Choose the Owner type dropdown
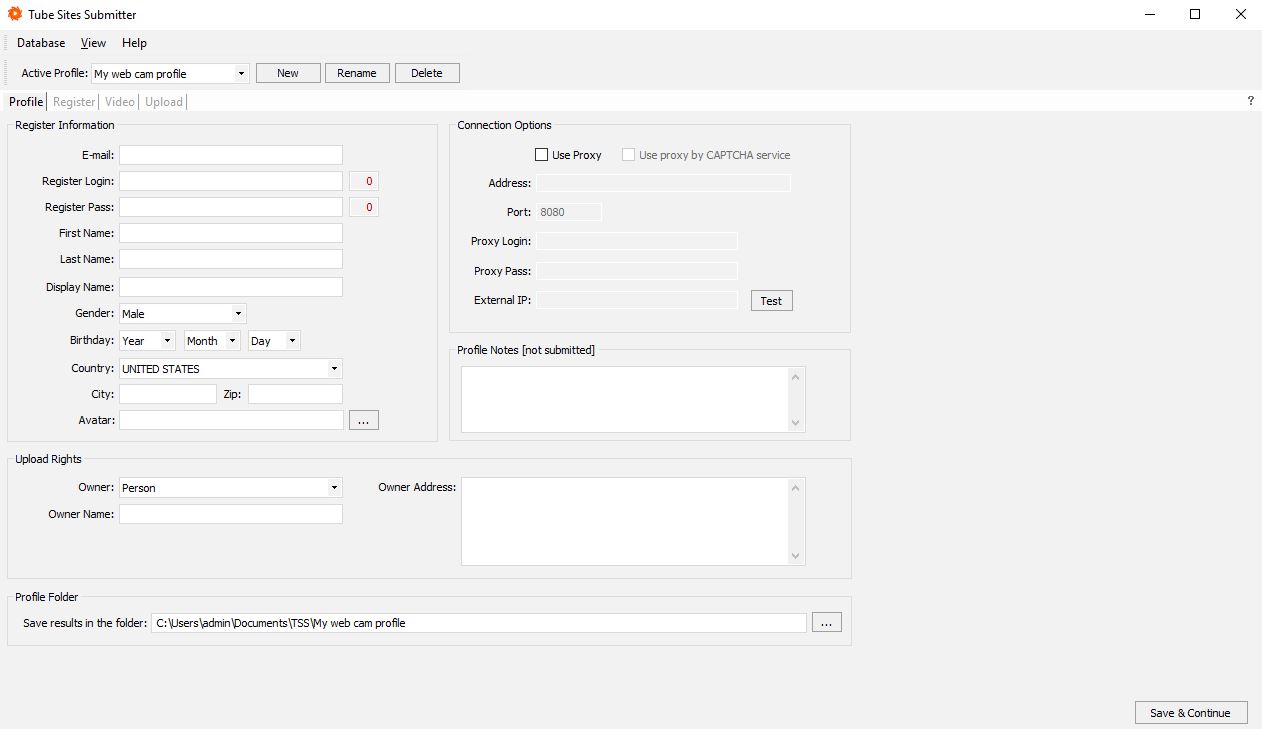 tap(334, 488)
